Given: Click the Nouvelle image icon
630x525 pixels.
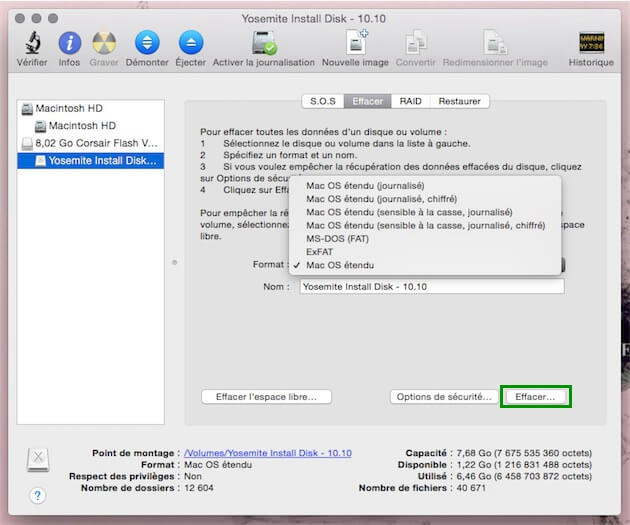Looking at the screenshot, I should point(356,42).
